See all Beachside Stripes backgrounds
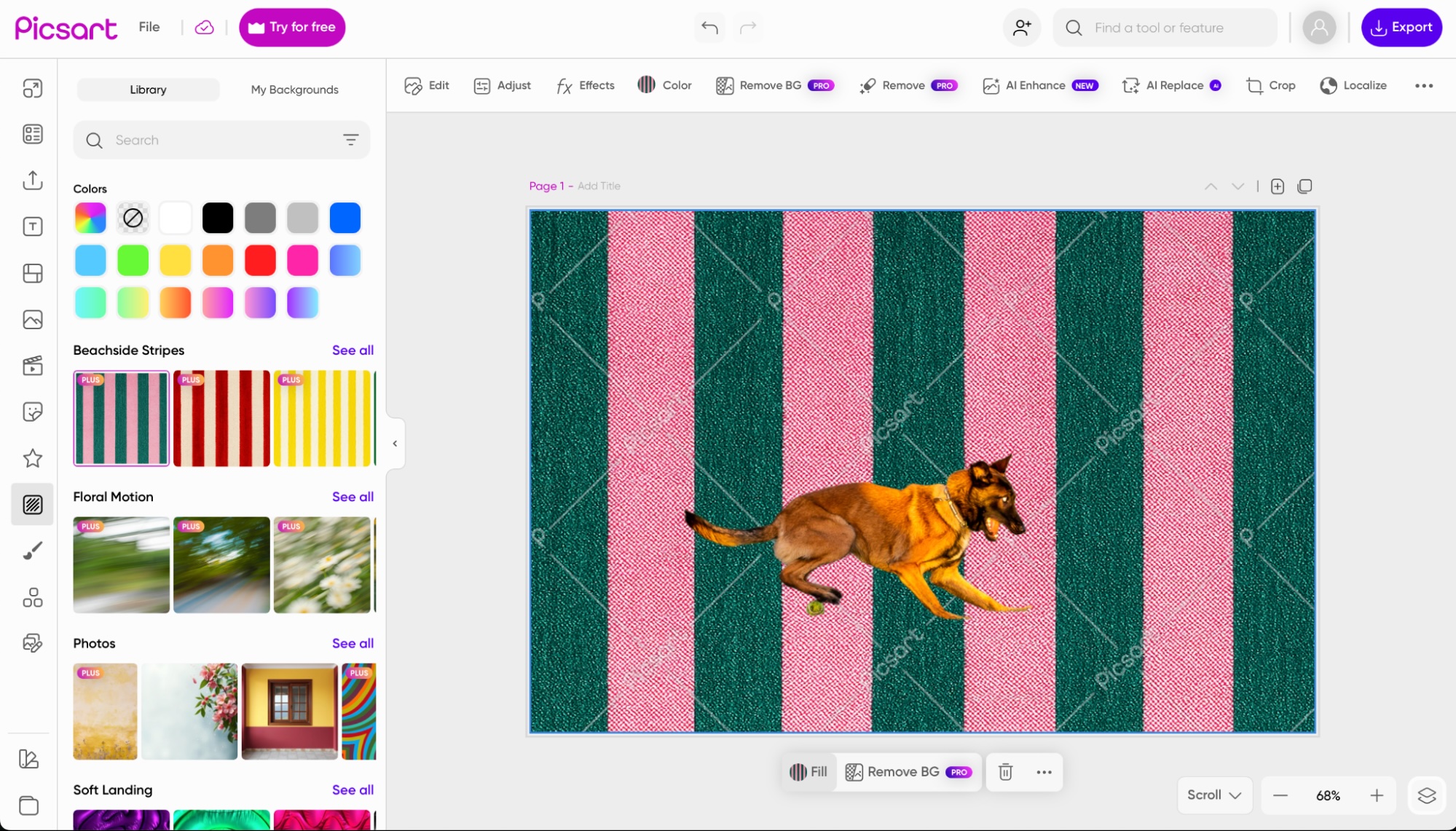Screen dimensions: 1456x831 pyautogui.click(x=353, y=350)
